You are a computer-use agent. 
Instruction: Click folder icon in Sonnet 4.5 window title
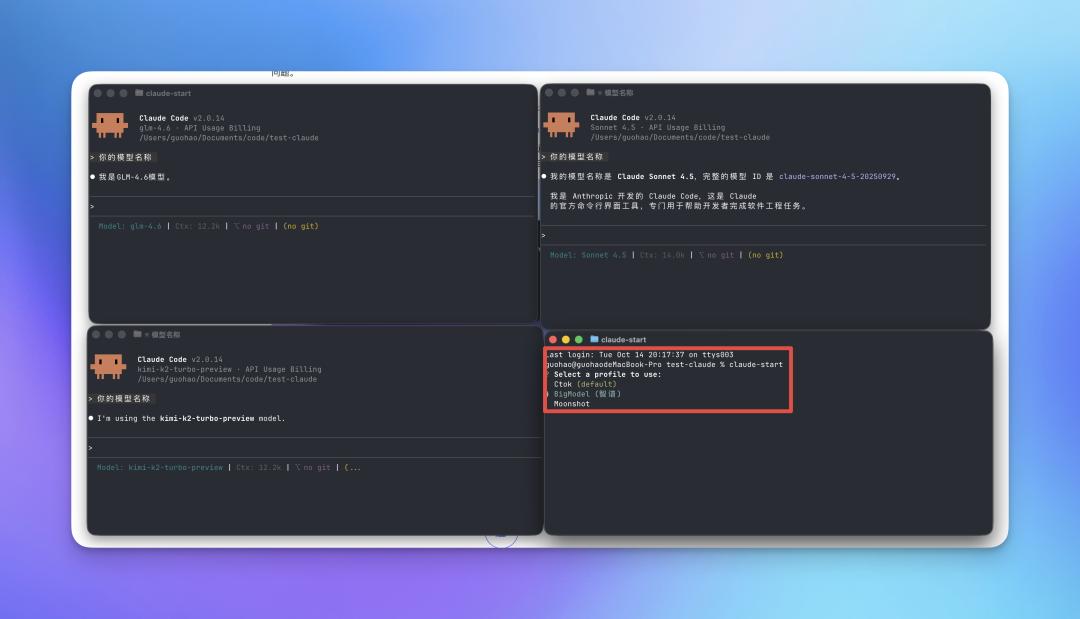pyautogui.click(x=590, y=92)
